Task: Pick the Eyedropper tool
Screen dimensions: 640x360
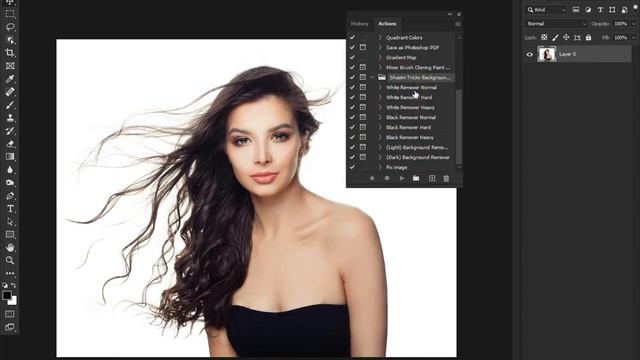Action: pyautogui.click(x=10, y=79)
